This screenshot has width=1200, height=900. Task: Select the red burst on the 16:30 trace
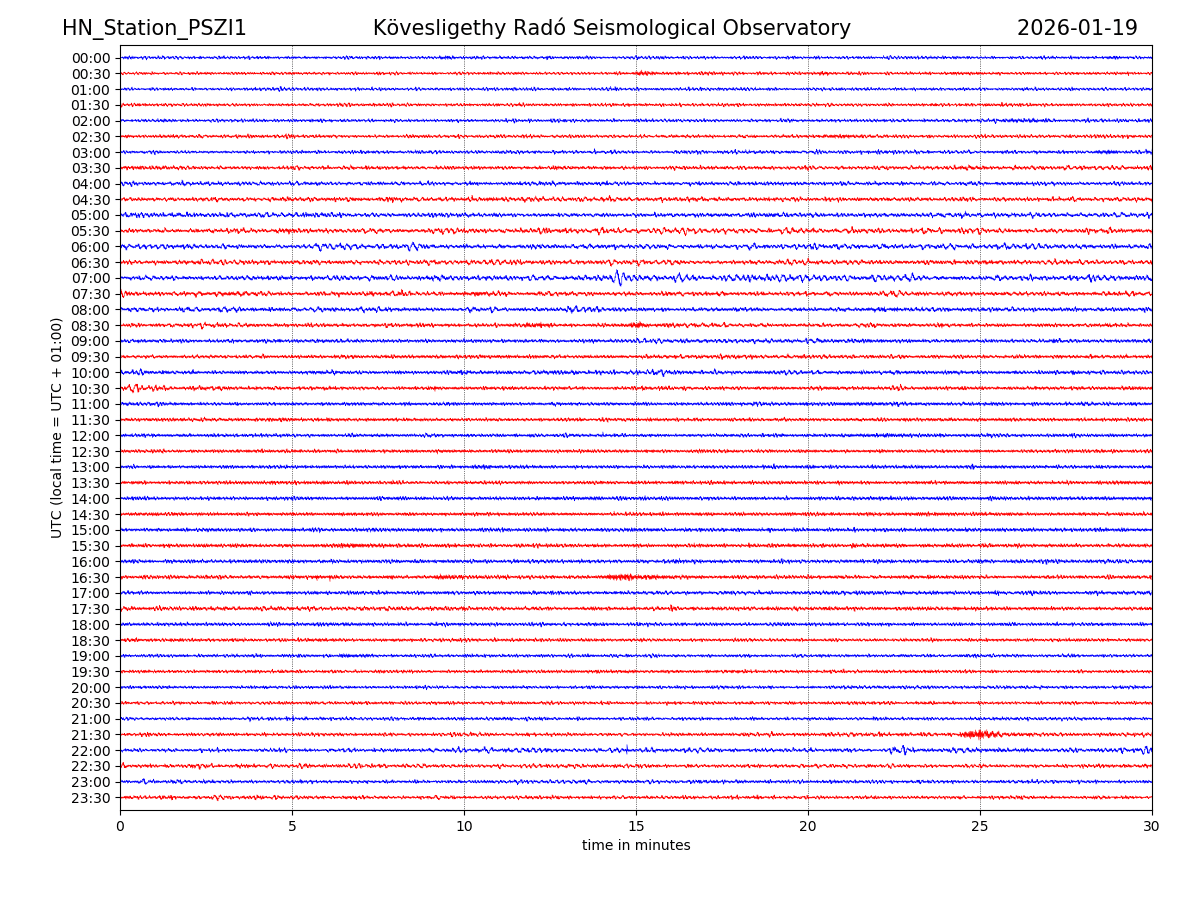tap(622, 577)
